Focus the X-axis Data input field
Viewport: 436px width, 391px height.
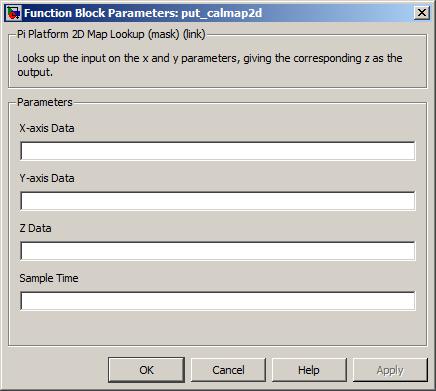(x=218, y=151)
